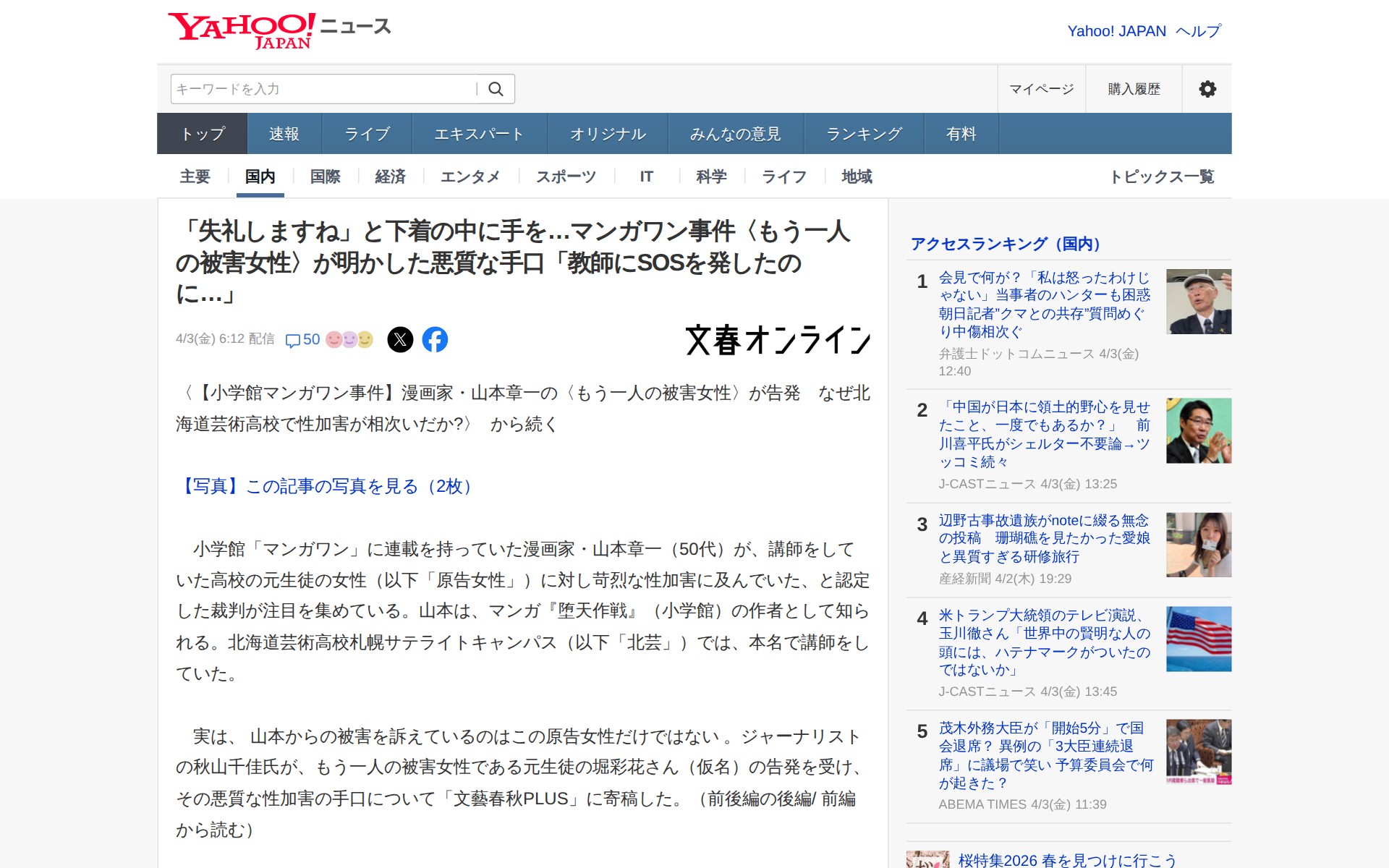This screenshot has width=1389, height=868.
Task: Open 購入履歴 purchase history
Action: (1134, 89)
